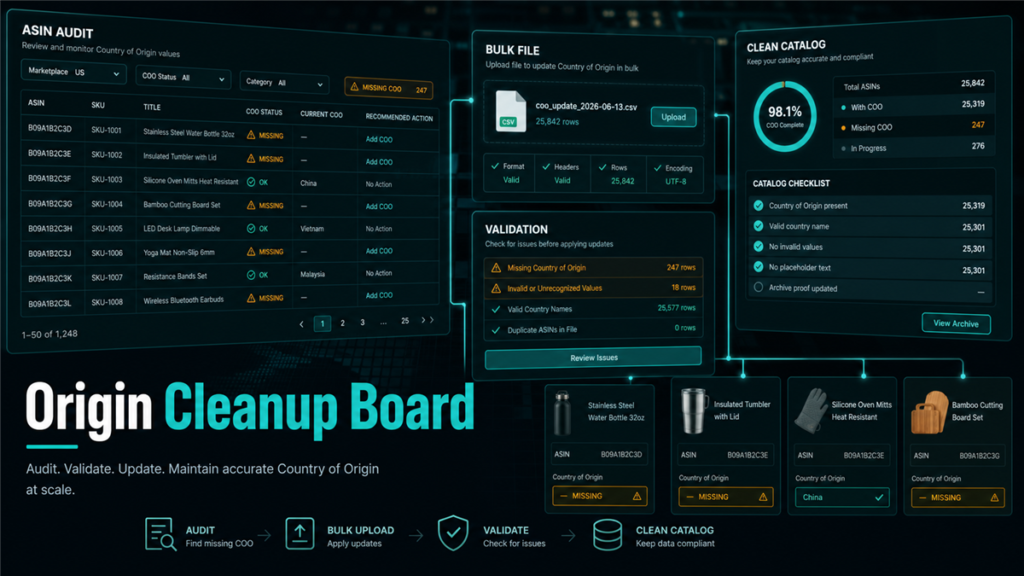
Task: Go to previous page arrow
Action: tap(301, 324)
